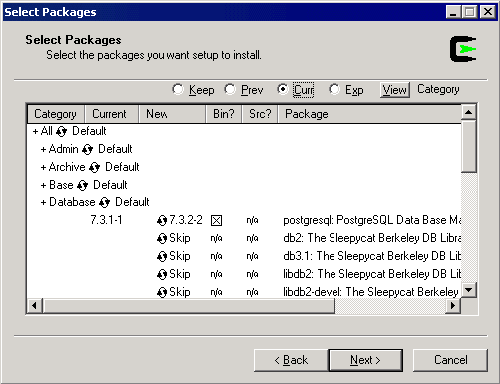Click the Bin? column header
This screenshot has width=500, height=384.
(x=224, y=114)
